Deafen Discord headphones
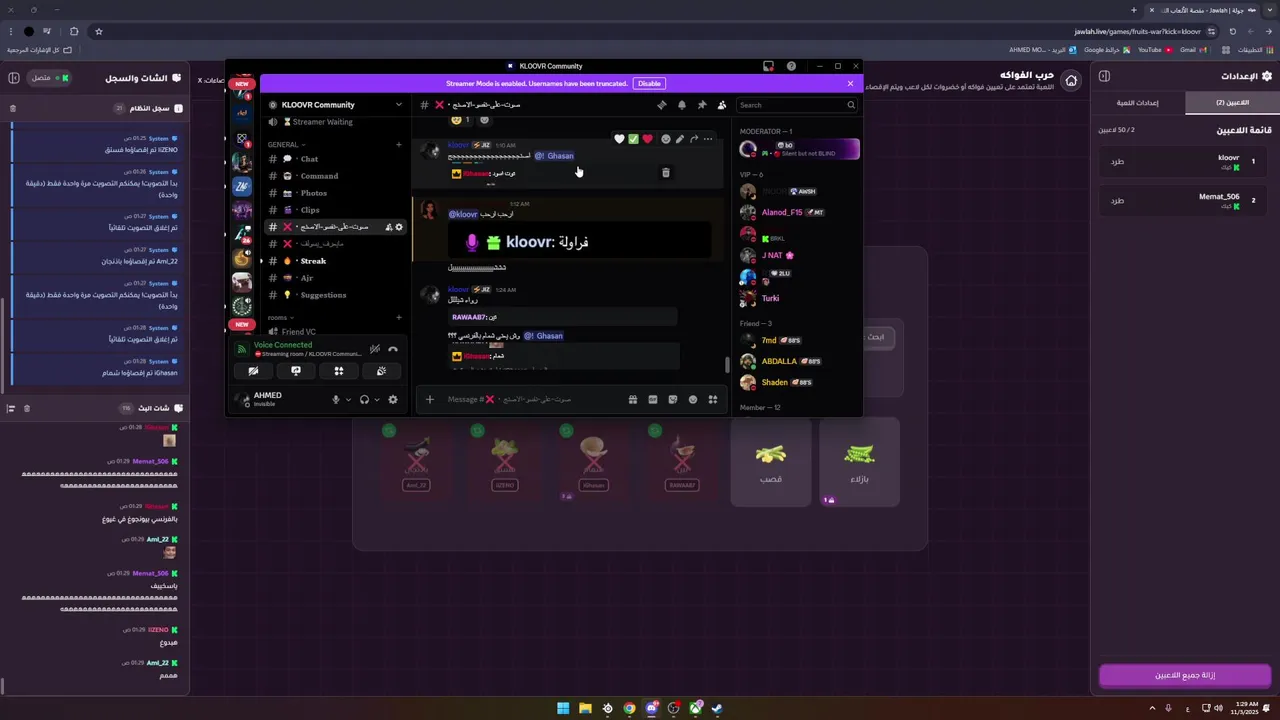Viewport: 1280px width, 720px height. point(364,400)
